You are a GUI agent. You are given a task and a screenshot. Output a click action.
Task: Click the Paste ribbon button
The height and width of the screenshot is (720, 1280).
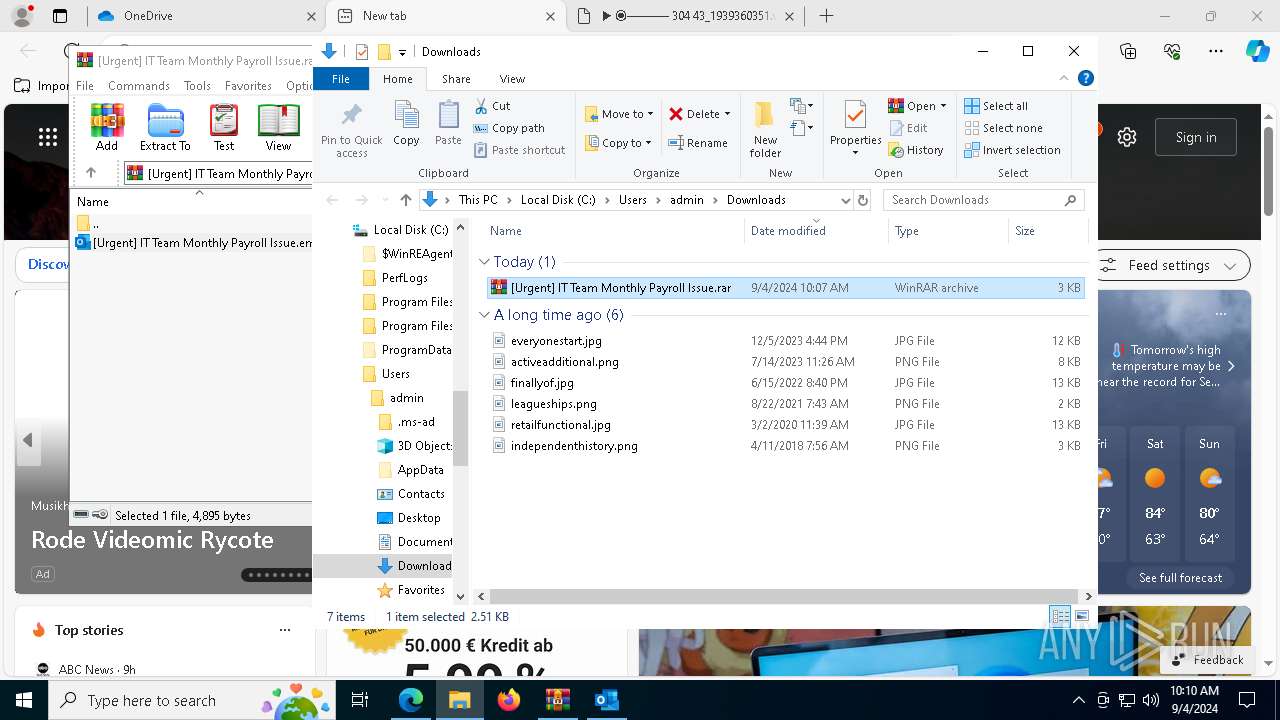pos(448,124)
